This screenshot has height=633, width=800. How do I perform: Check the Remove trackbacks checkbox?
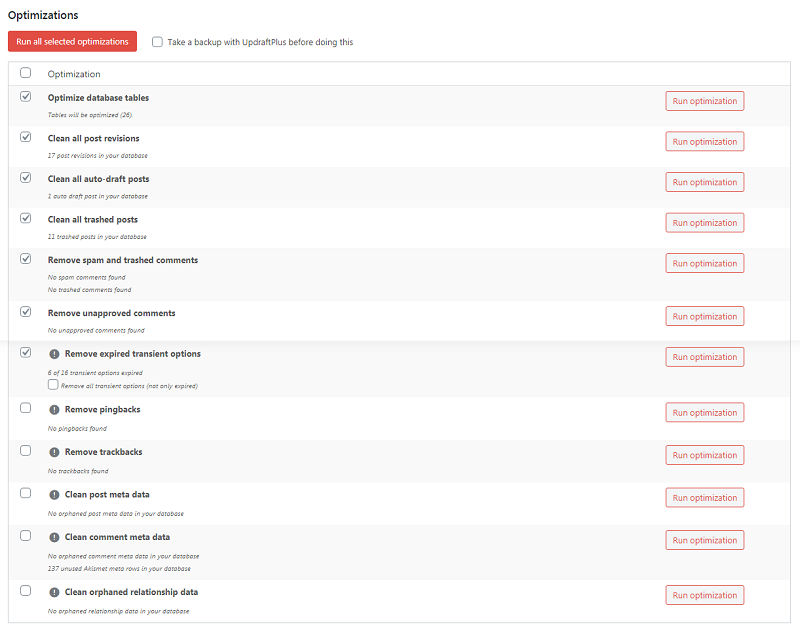26,451
